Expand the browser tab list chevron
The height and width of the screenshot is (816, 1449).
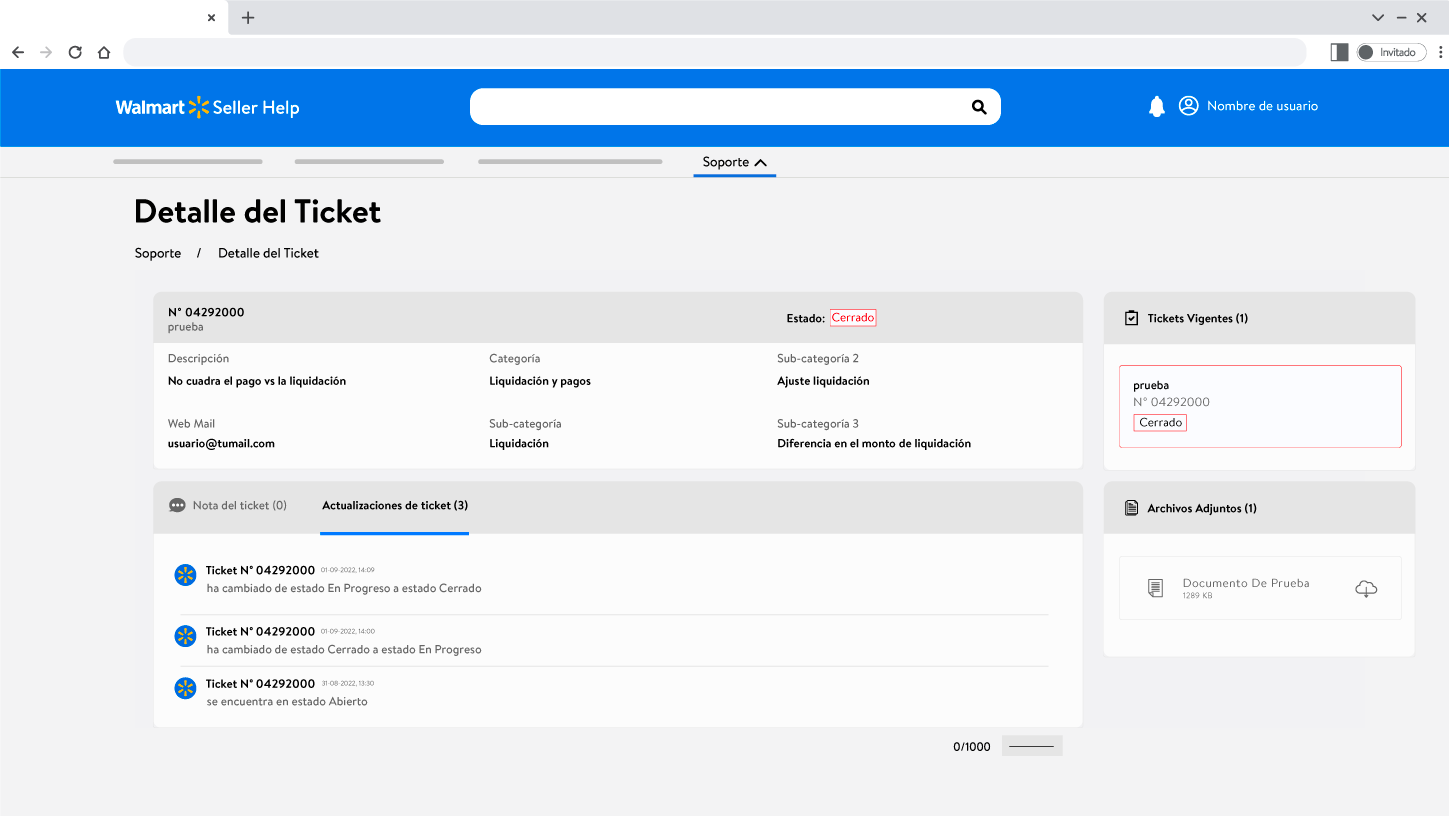pyautogui.click(x=1377, y=17)
